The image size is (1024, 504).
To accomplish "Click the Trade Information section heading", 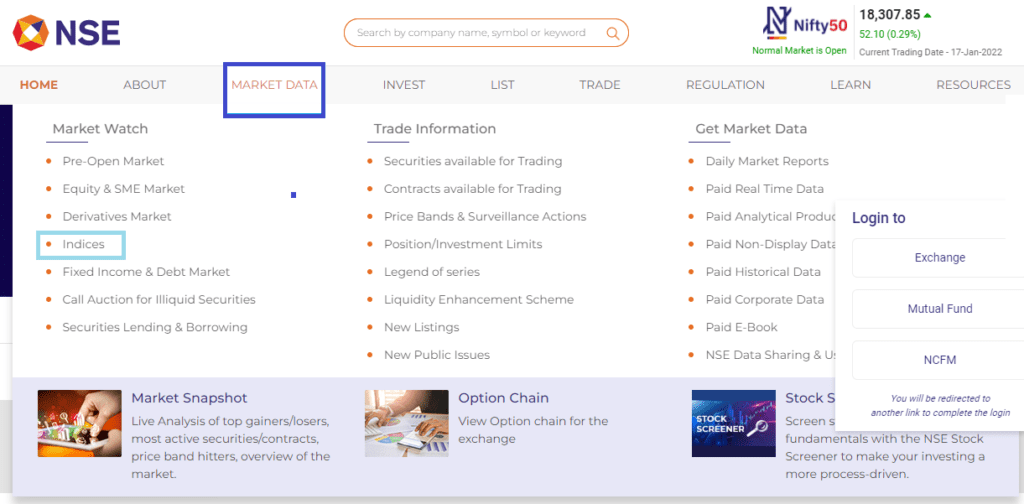I will (435, 129).
